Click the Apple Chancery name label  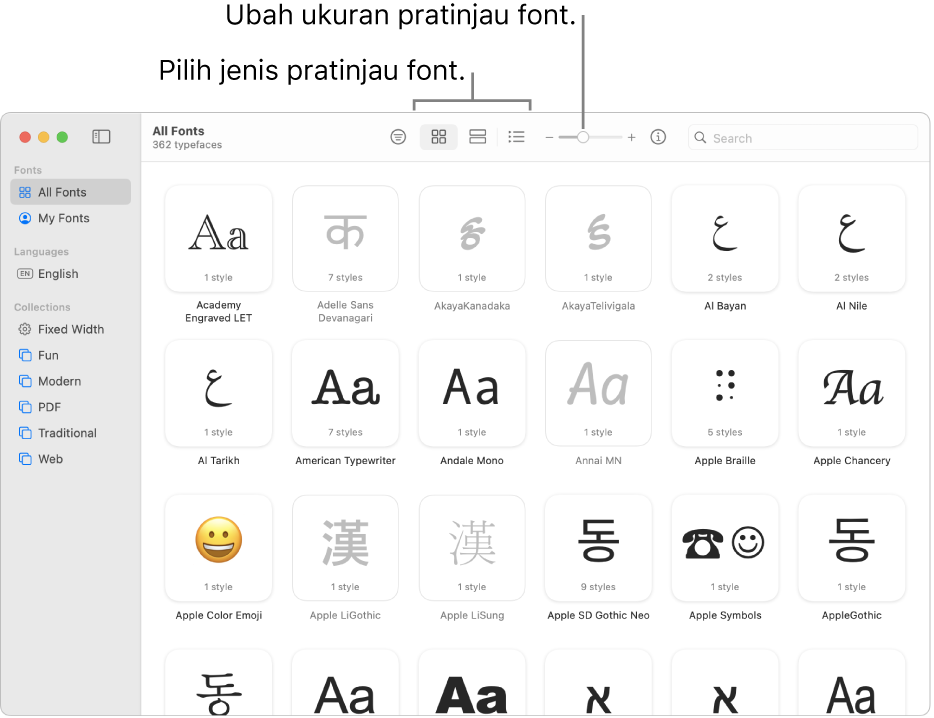tap(852, 461)
